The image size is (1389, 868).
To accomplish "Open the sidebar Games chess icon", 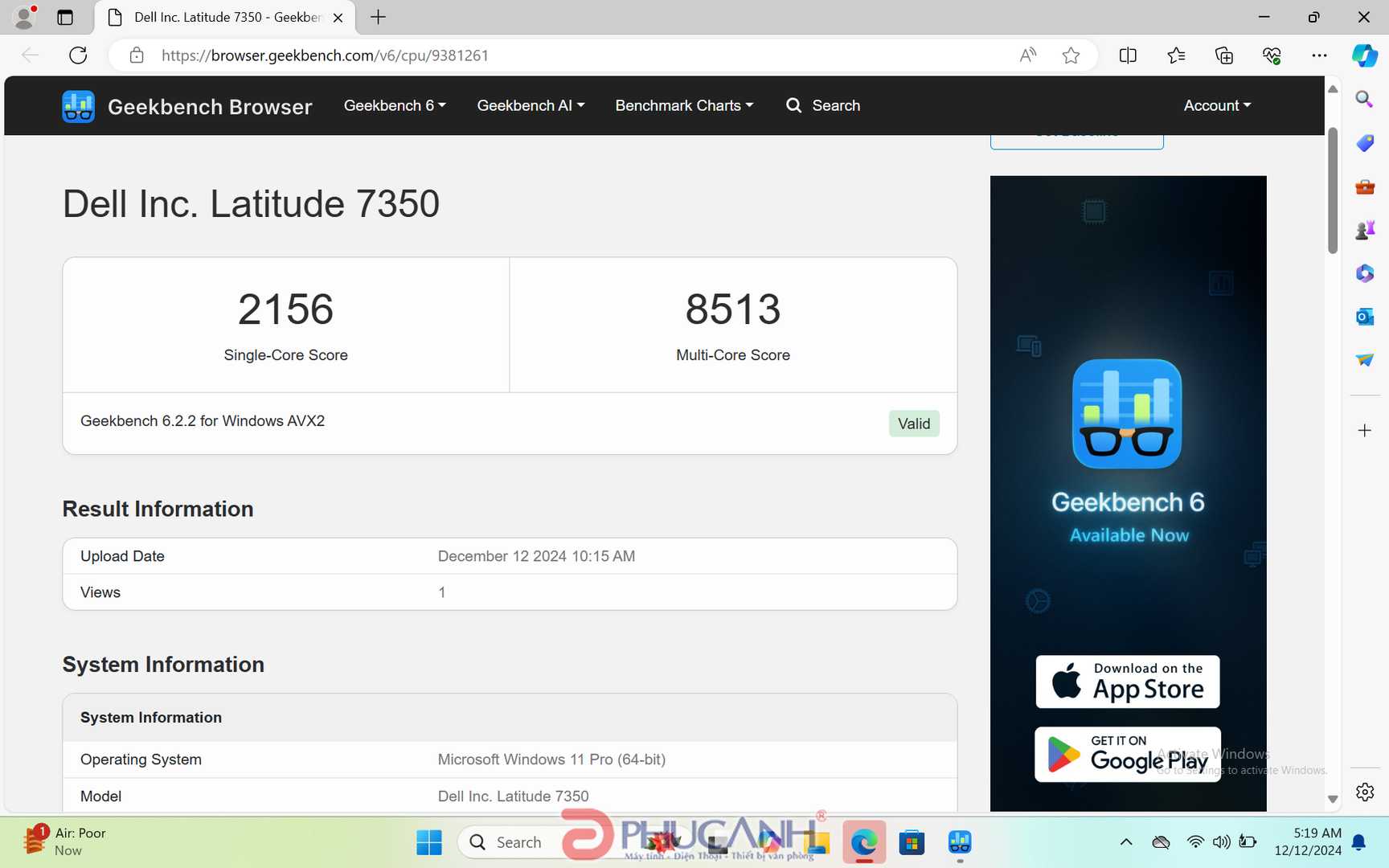I will 1365,230.
